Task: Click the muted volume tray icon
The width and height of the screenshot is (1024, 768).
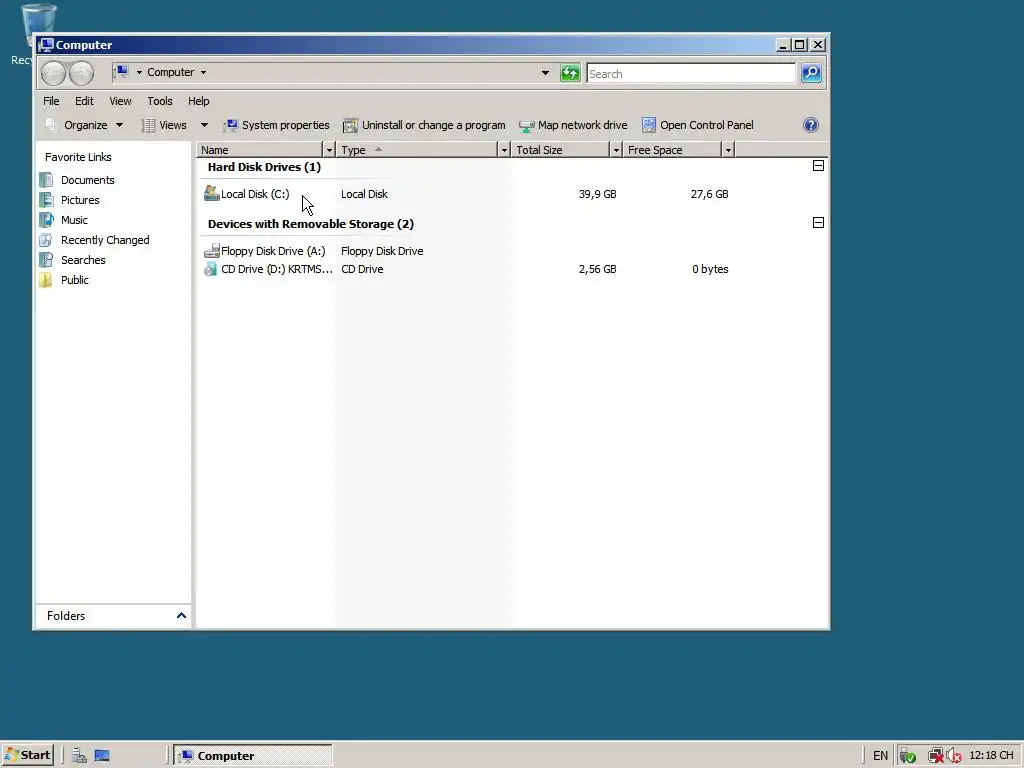Action: [x=954, y=756]
